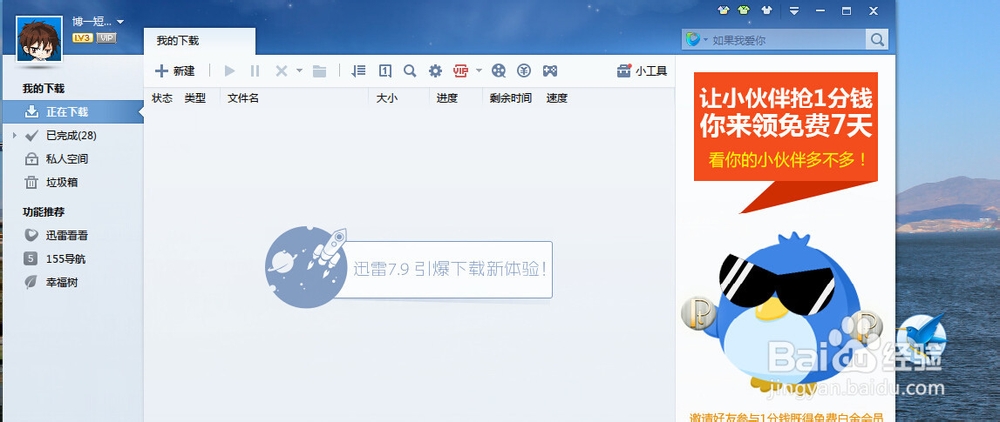
Task: Click the 新建 new download button
Action: tap(175, 71)
